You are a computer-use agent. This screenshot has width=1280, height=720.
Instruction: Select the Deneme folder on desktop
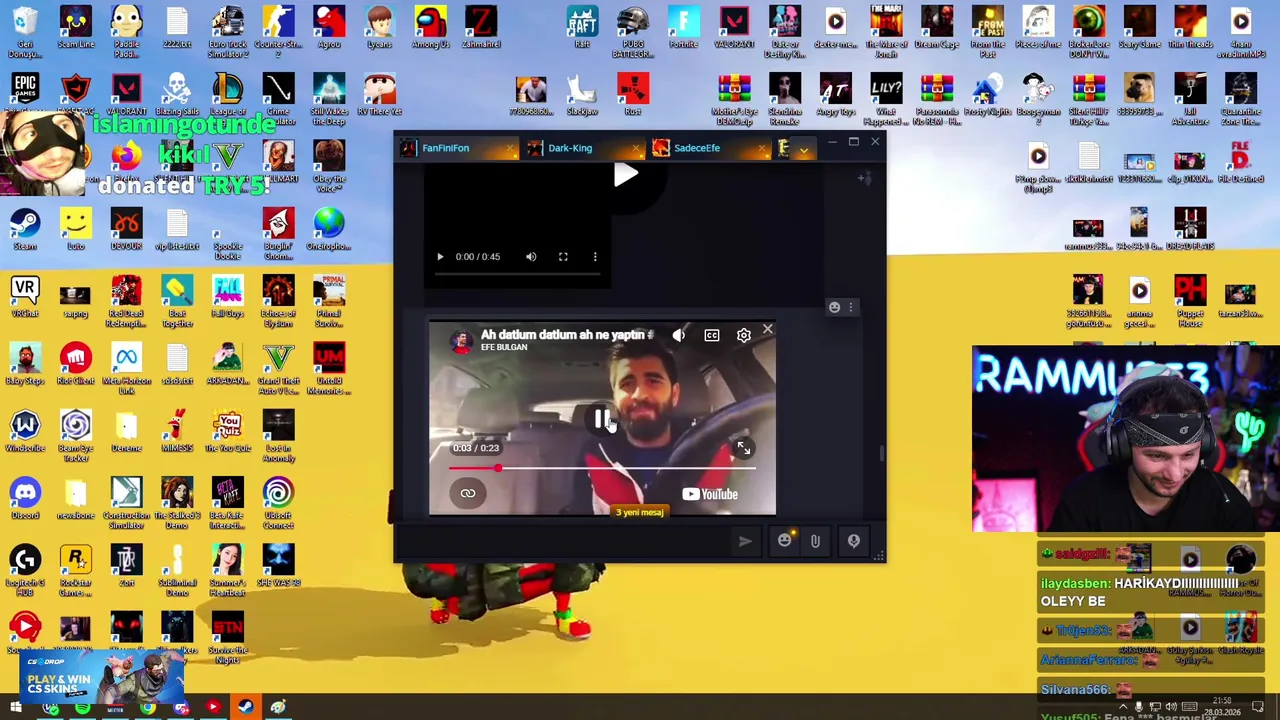point(126,430)
